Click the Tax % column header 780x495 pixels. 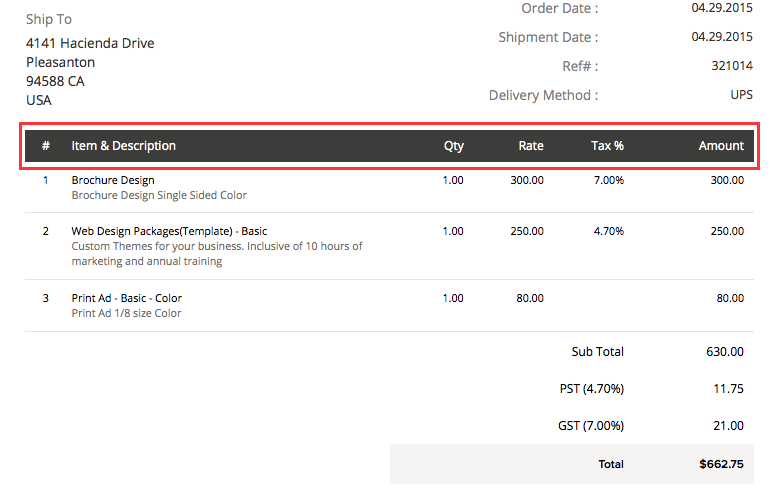coord(607,146)
